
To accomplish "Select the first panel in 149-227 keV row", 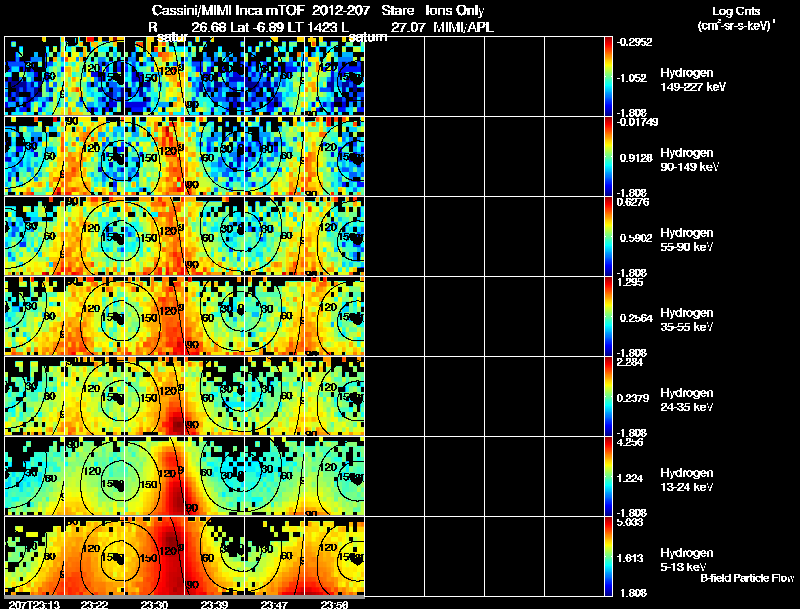I will pos(34,76).
